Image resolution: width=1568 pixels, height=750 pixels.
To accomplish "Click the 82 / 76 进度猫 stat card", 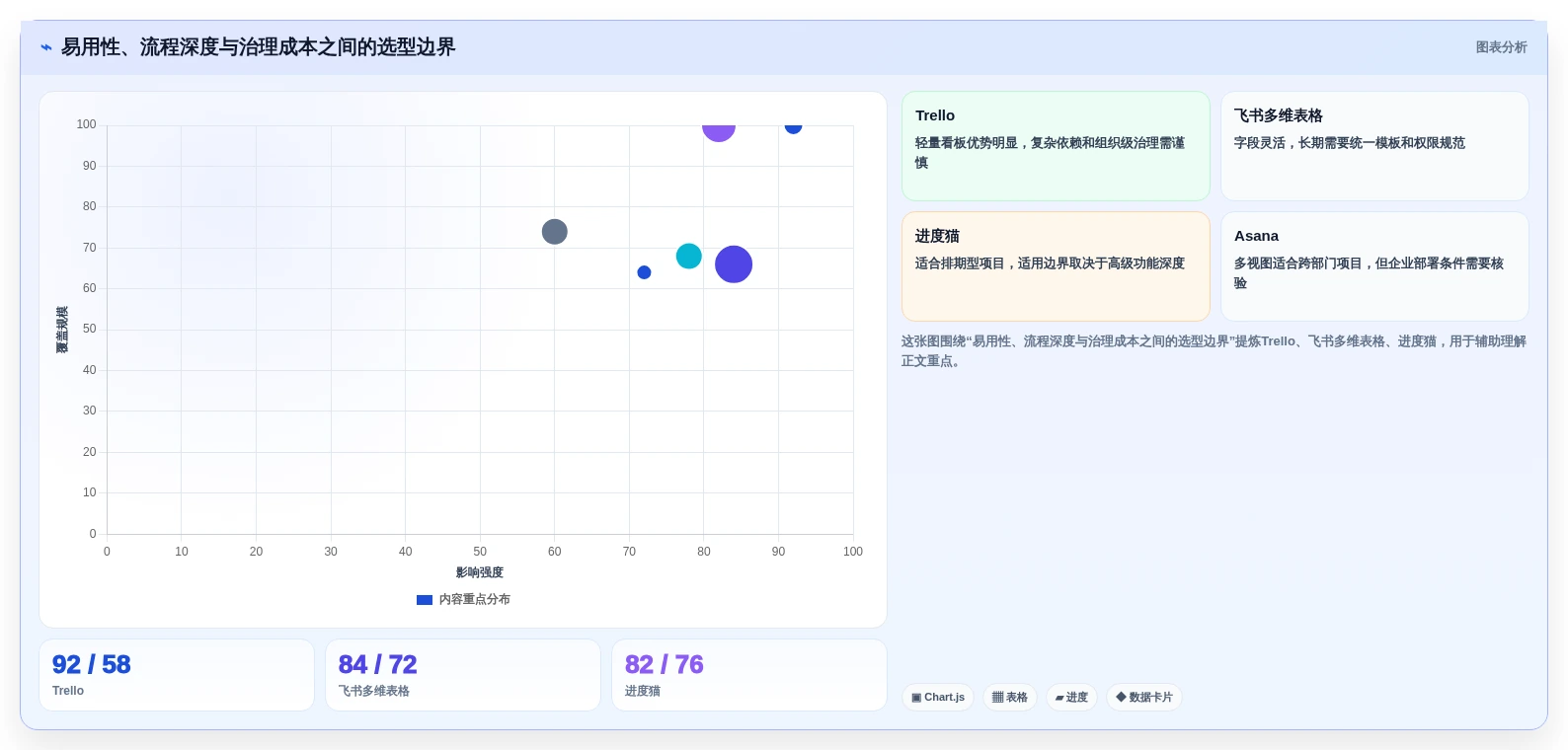I will 749,675.
